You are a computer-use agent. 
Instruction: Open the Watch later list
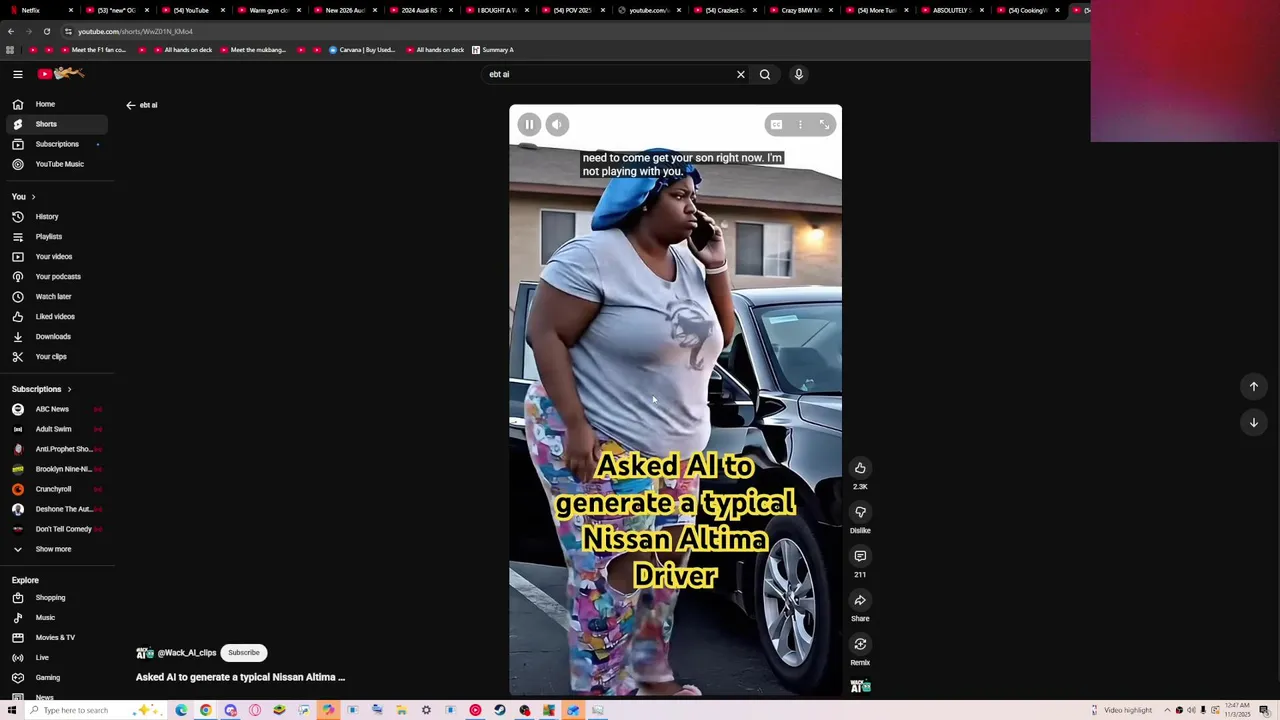click(57, 296)
